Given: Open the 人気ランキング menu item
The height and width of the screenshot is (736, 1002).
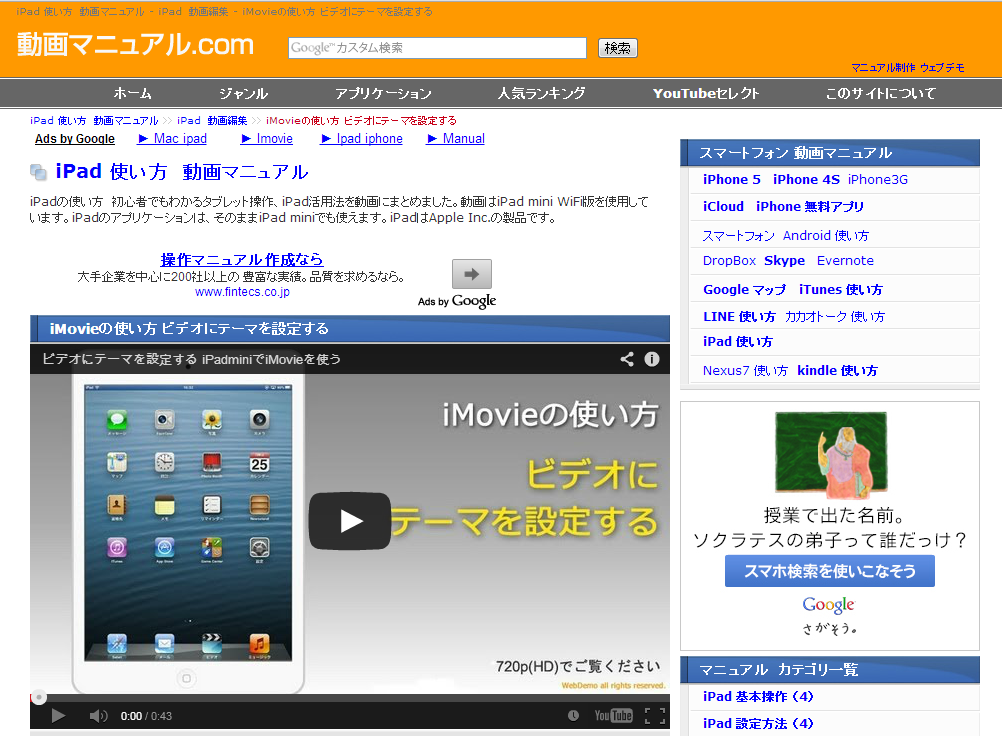Looking at the screenshot, I should pos(541,93).
